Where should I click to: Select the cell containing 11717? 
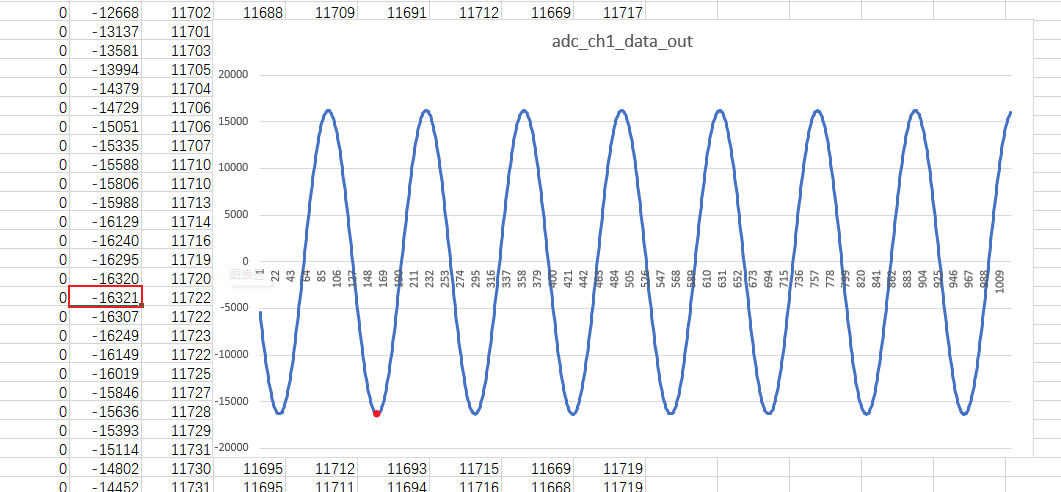point(610,13)
